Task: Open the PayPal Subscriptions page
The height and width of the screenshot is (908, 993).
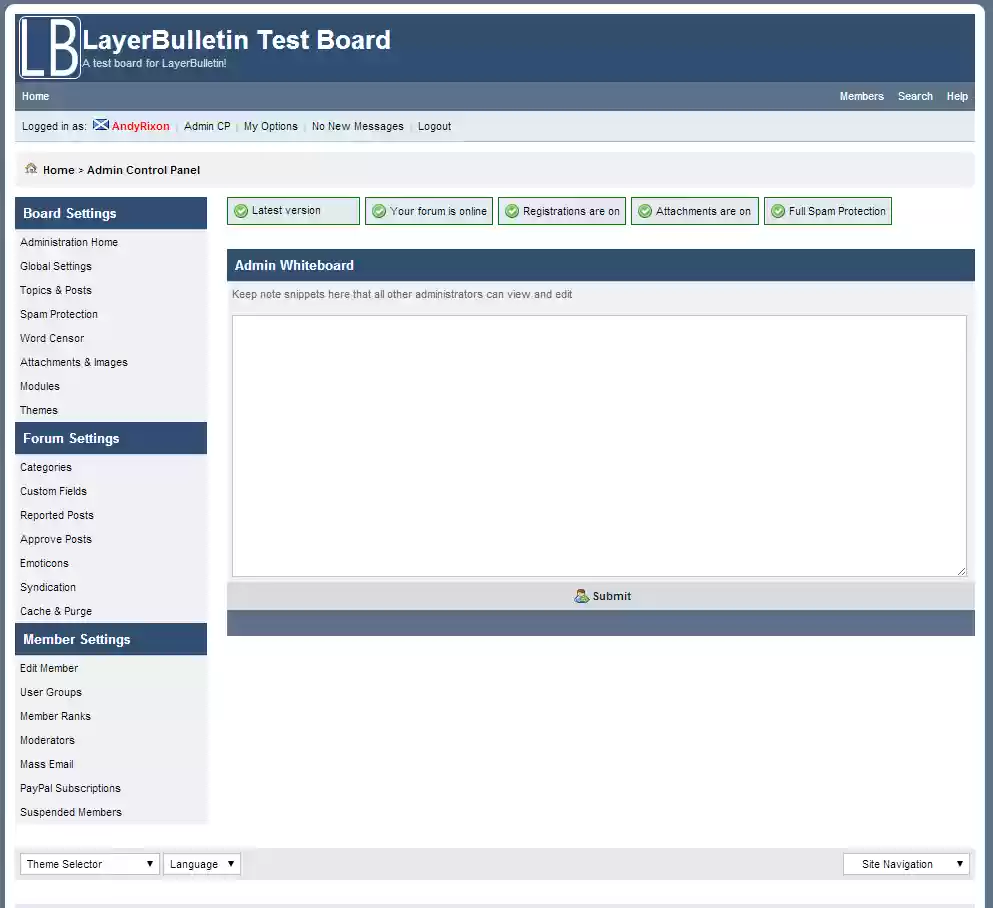Action: pos(70,788)
